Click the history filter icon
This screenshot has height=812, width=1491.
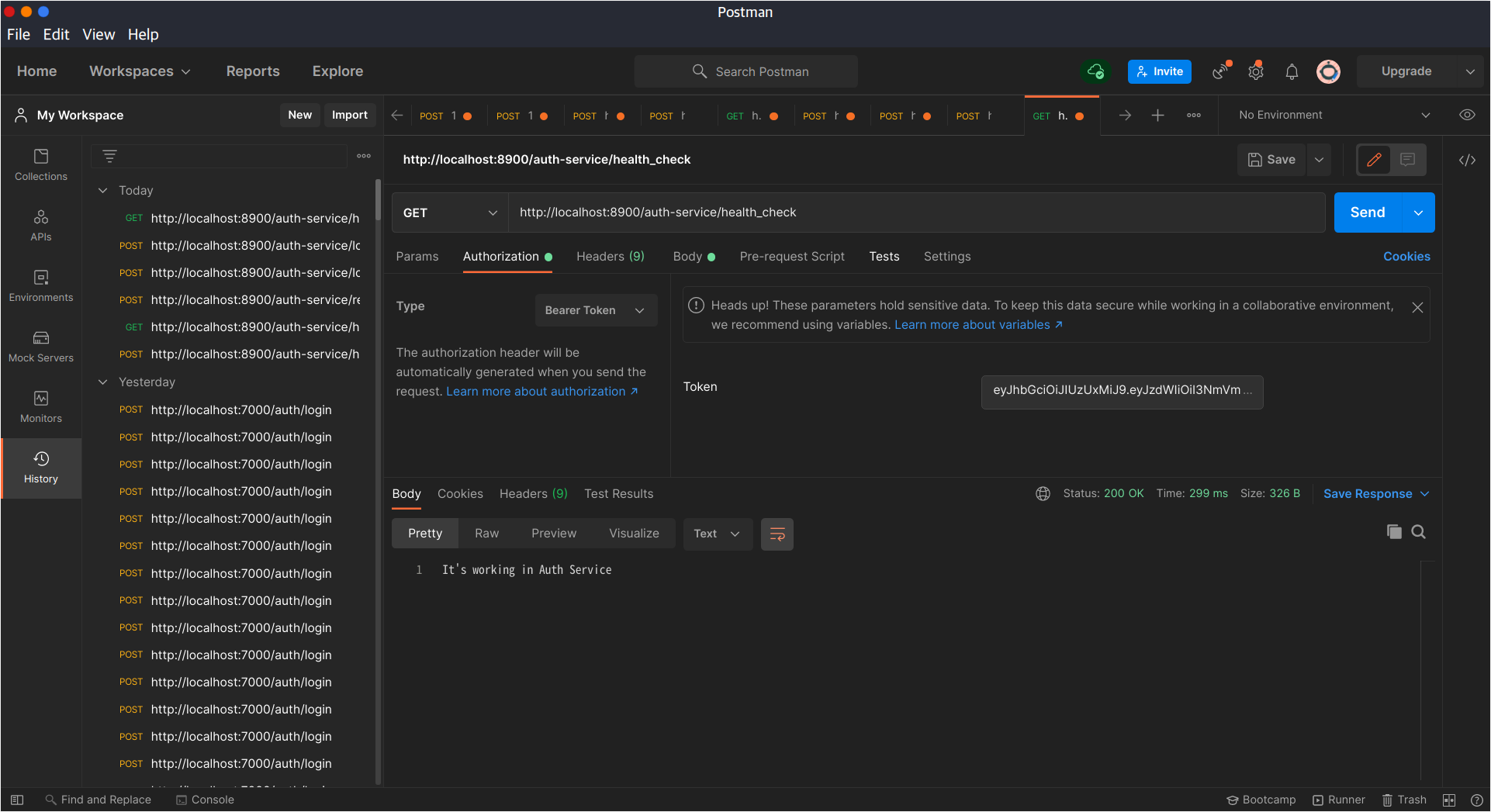point(109,156)
